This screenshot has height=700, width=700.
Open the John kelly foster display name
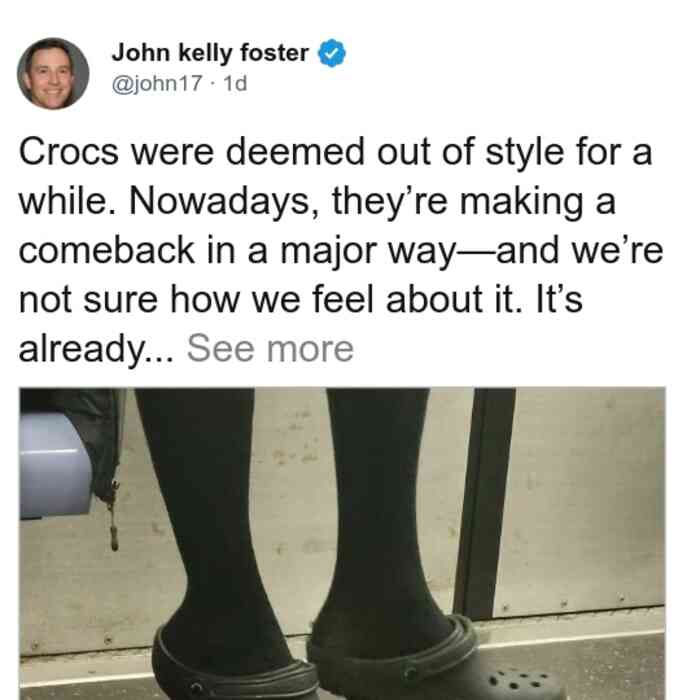pyautogui.click(x=210, y=53)
